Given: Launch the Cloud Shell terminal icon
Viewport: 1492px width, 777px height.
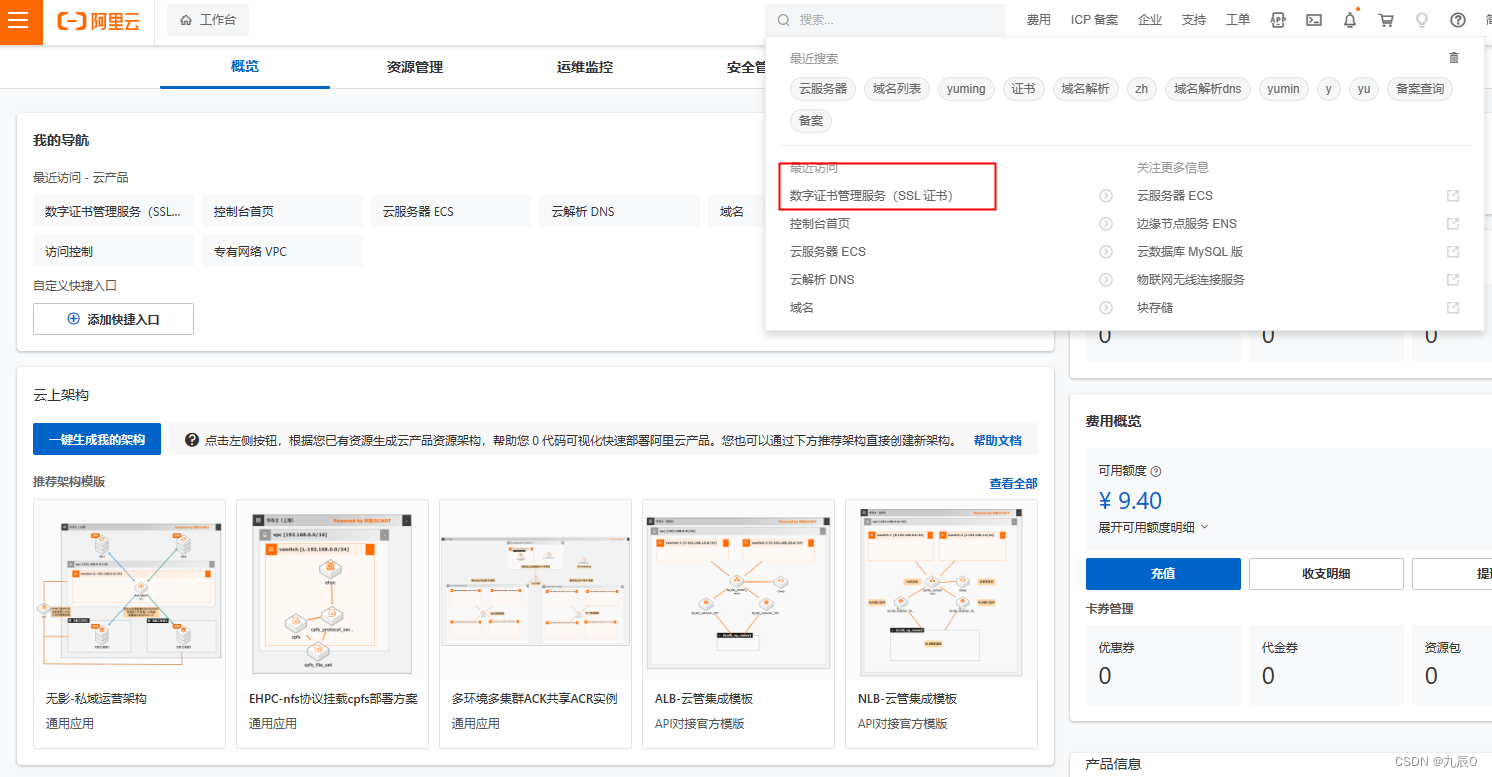Looking at the screenshot, I should [1315, 20].
